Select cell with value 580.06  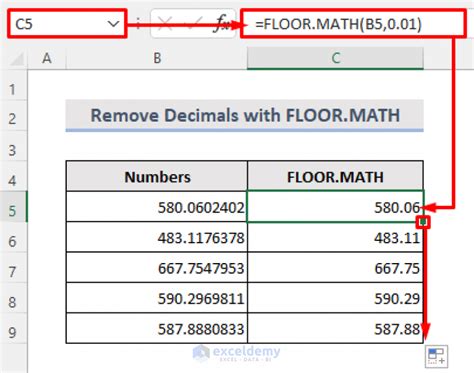point(335,207)
